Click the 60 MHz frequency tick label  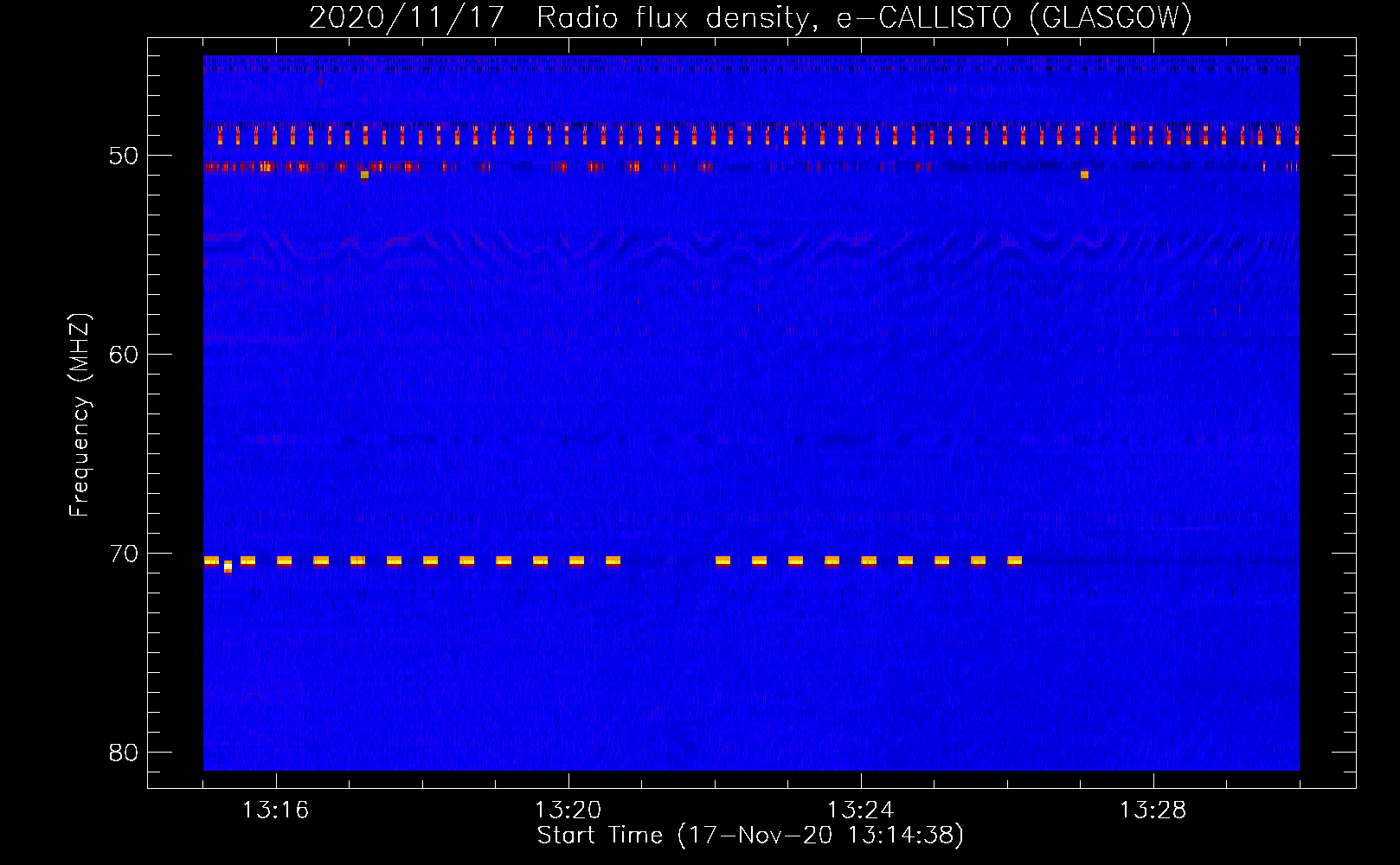coord(124,355)
